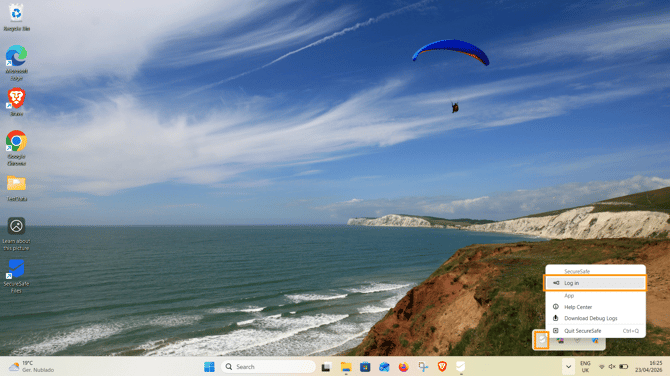The width and height of the screenshot is (670, 376).
Task: Select the SecureSafe Files desktop shortcut
Action: click(16, 276)
